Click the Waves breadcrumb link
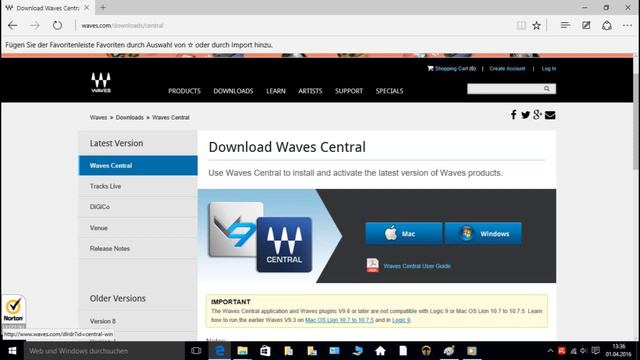 point(98,118)
